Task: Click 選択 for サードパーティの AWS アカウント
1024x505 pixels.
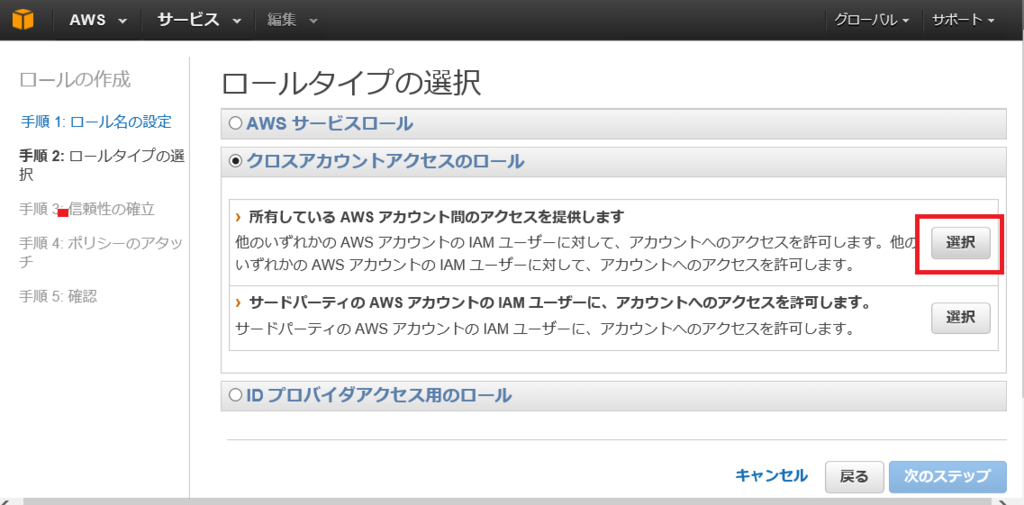Action: (x=961, y=318)
